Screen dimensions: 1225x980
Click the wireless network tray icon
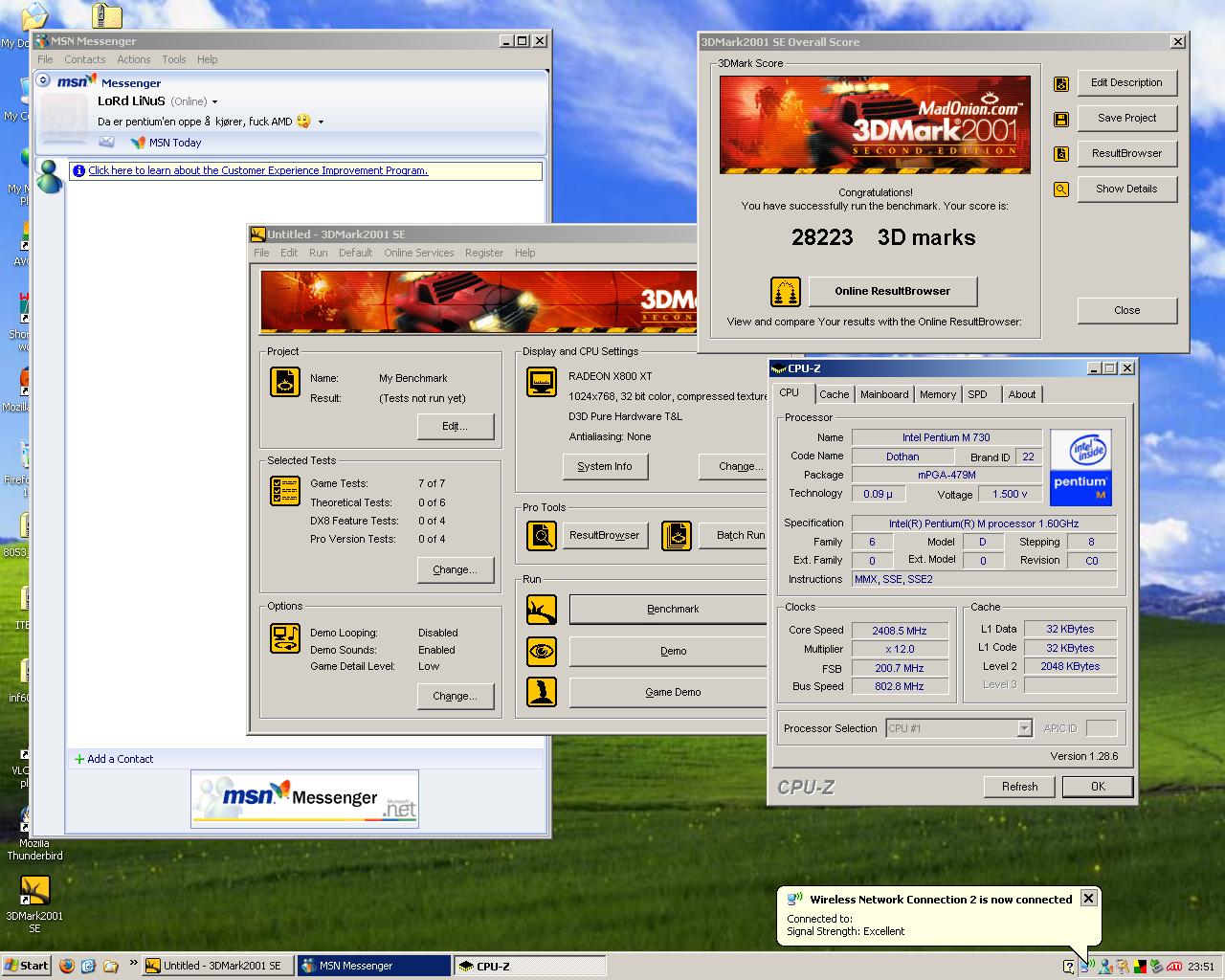pos(1086,967)
